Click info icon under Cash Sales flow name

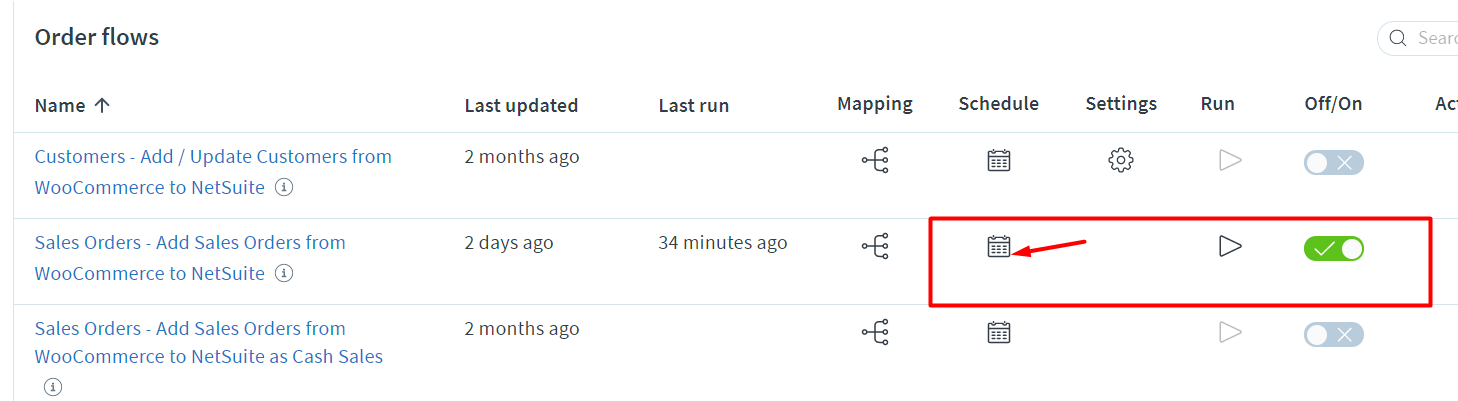point(53,387)
